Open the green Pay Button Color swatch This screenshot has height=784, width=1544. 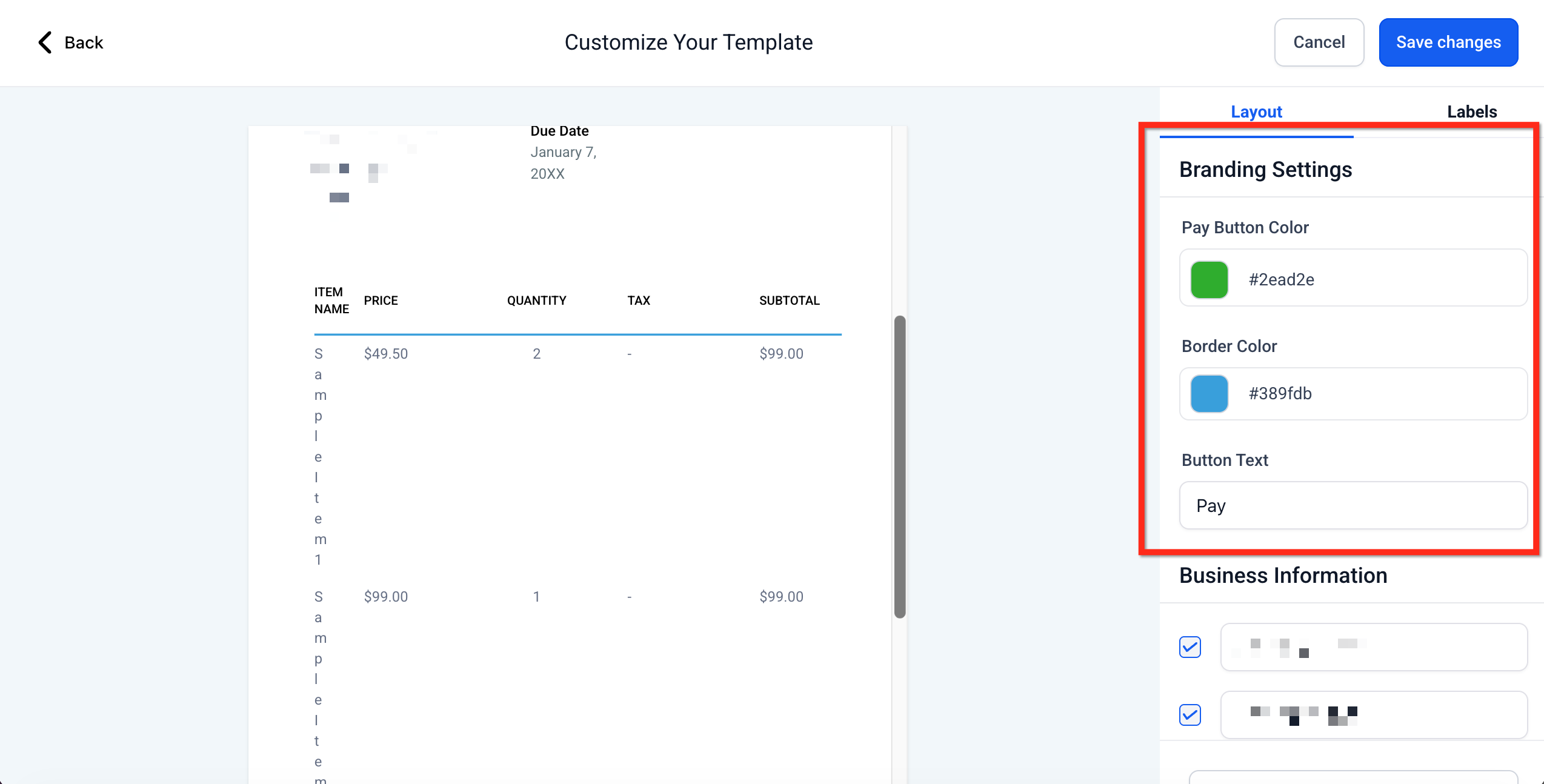[x=1209, y=280]
